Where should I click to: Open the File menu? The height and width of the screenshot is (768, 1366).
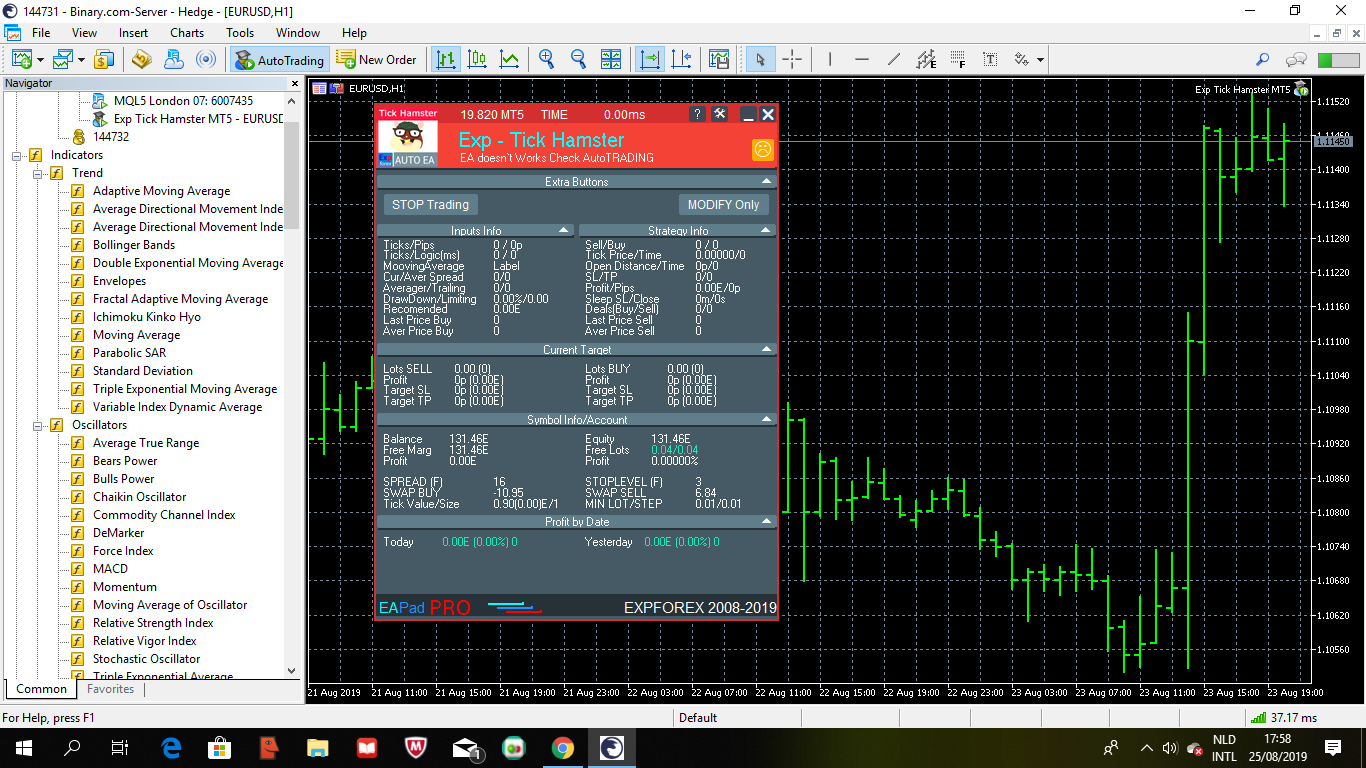pyautogui.click(x=41, y=33)
